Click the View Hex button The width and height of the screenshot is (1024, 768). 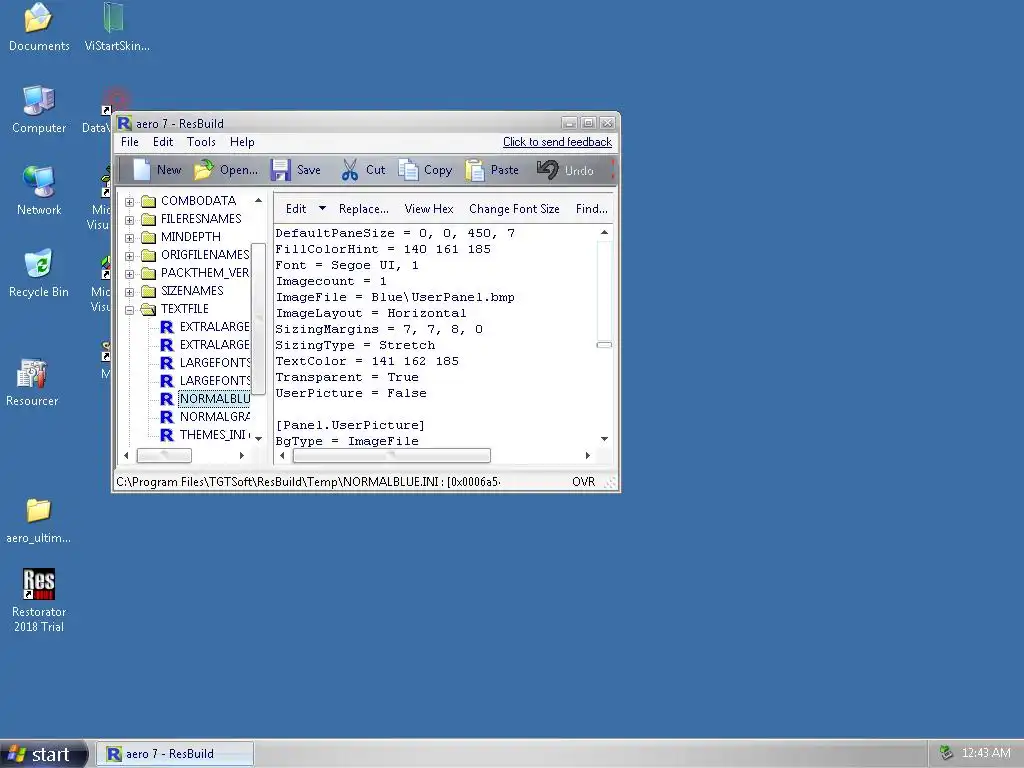(x=428, y=209)
